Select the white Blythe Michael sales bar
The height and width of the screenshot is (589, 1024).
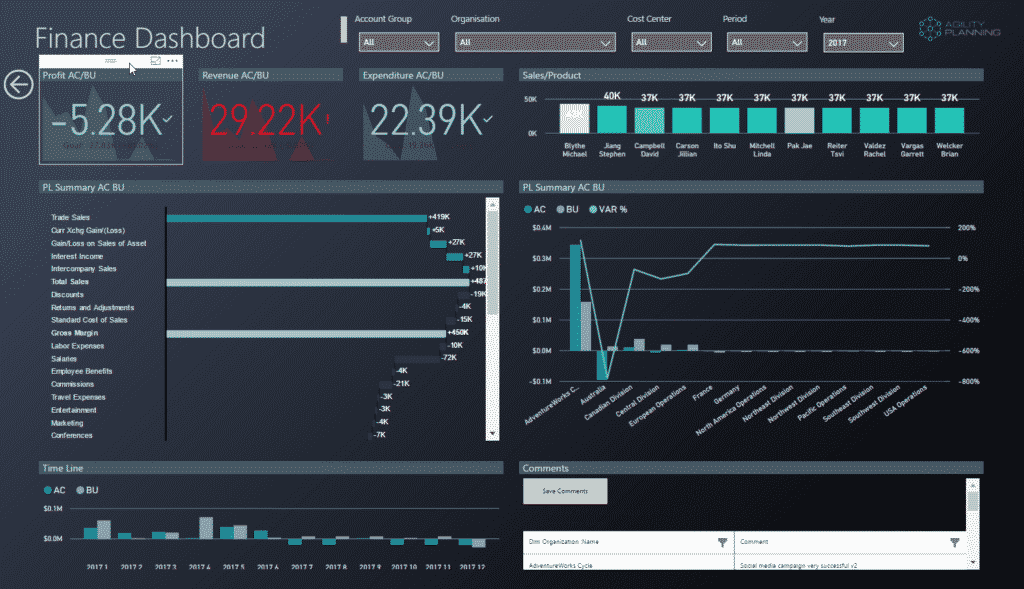pos(574,118)
